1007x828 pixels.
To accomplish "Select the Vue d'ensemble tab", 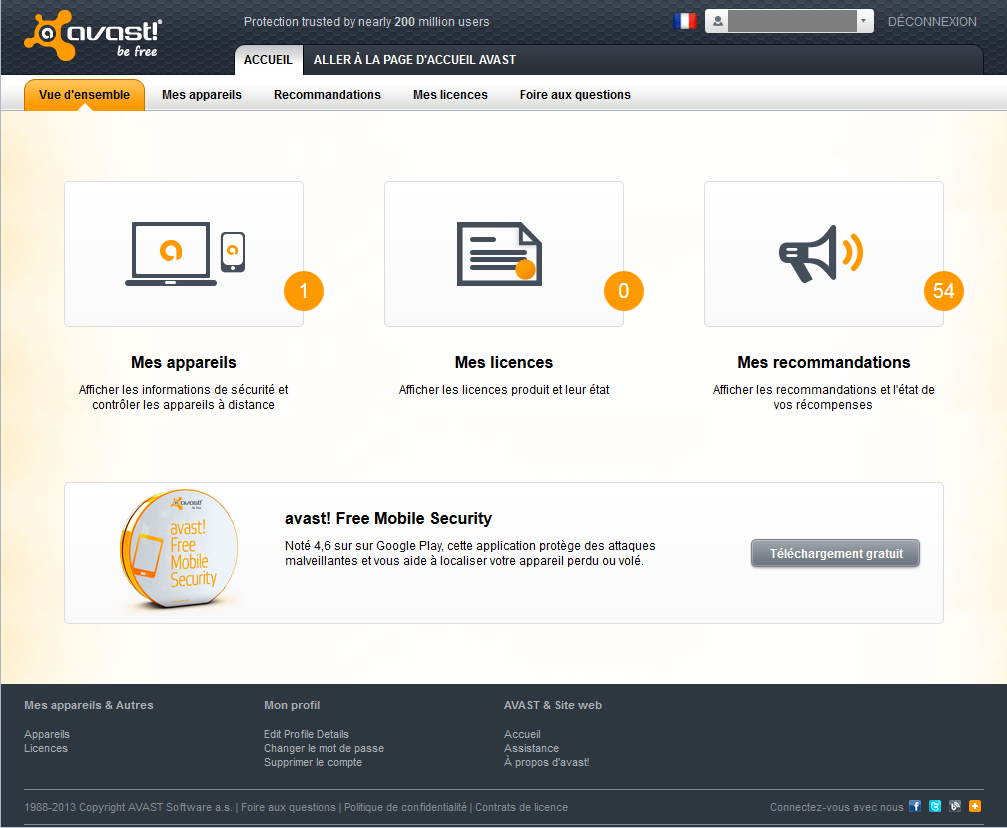I will [x=84, y=95].
